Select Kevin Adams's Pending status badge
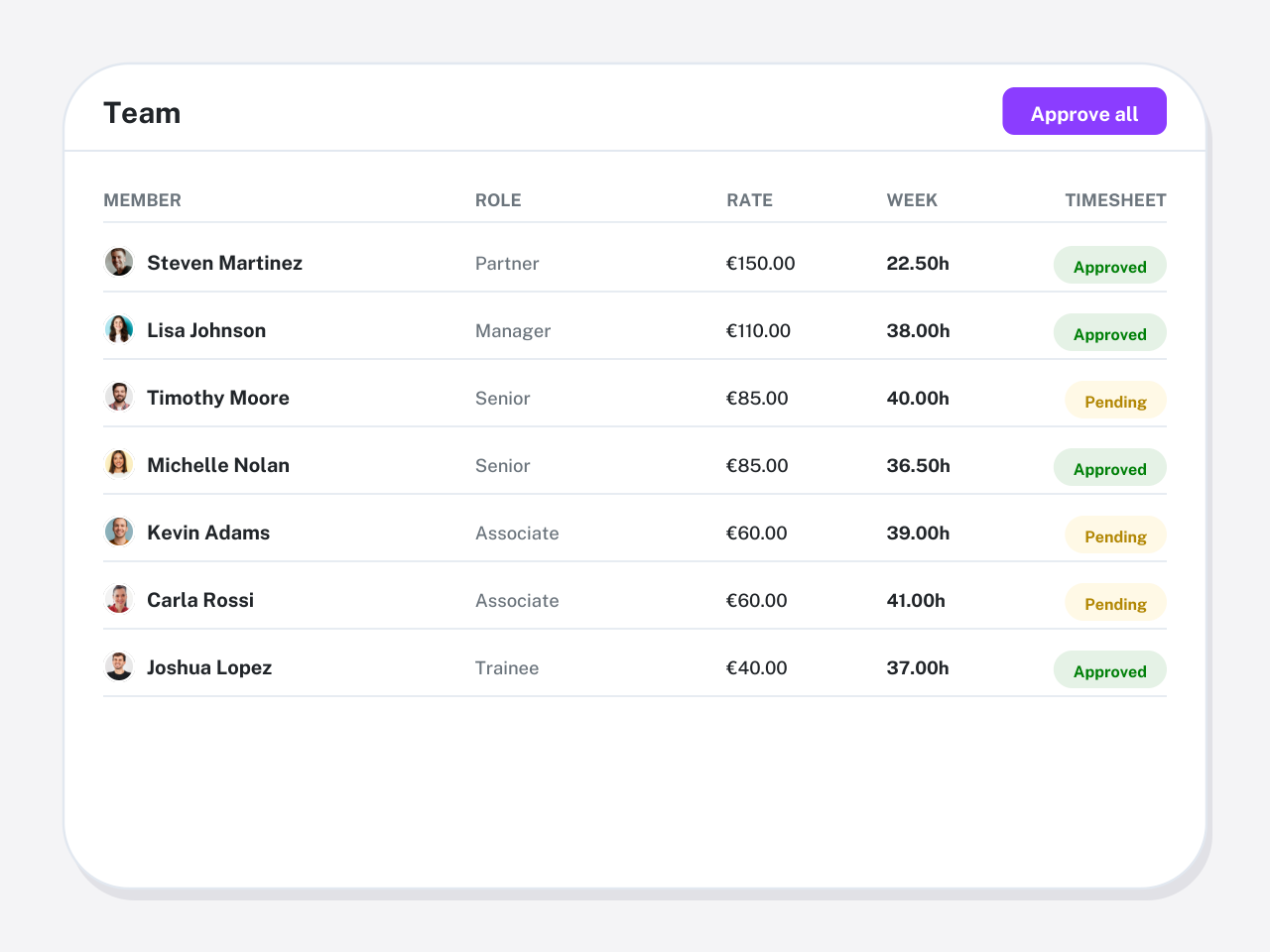The image size is (1270, 952). pos(1116,535)
